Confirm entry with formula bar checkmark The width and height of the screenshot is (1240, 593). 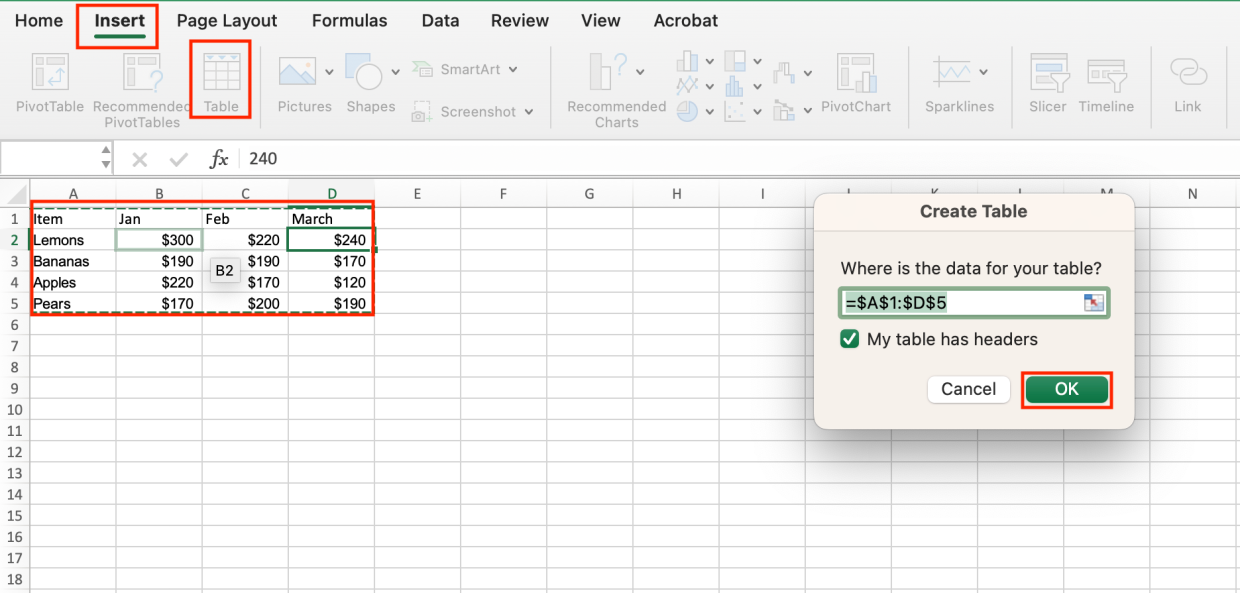click(x=179, y=159)
